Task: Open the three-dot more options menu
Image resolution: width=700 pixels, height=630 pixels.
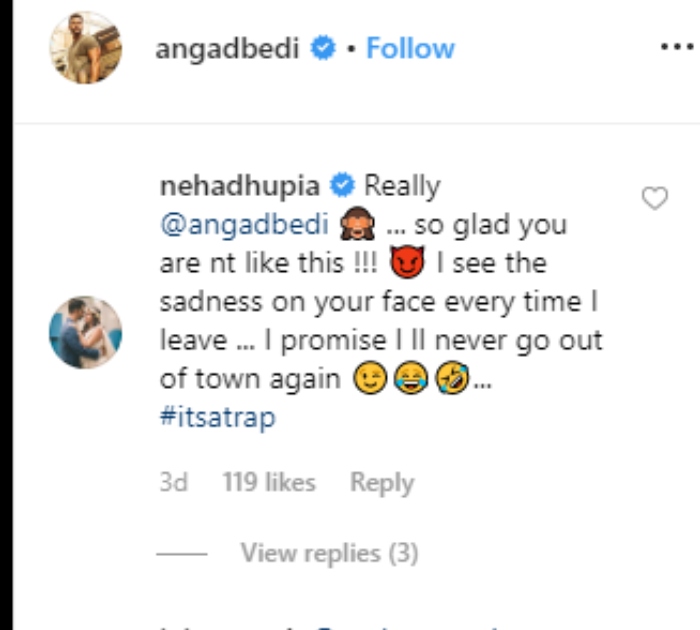Action: pos(676,47)
